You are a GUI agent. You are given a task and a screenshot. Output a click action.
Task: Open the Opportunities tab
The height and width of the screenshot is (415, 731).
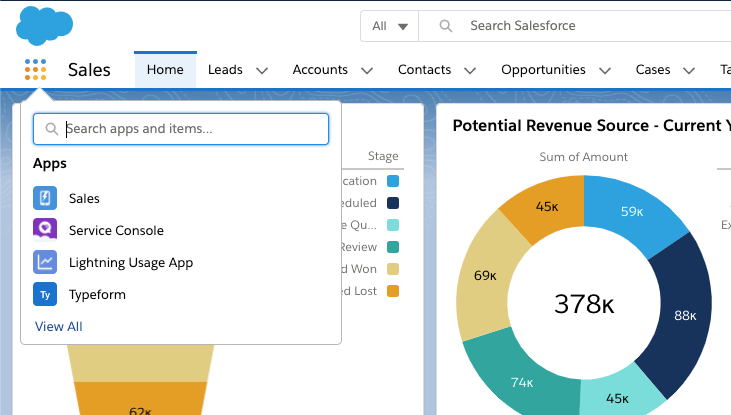543,69
